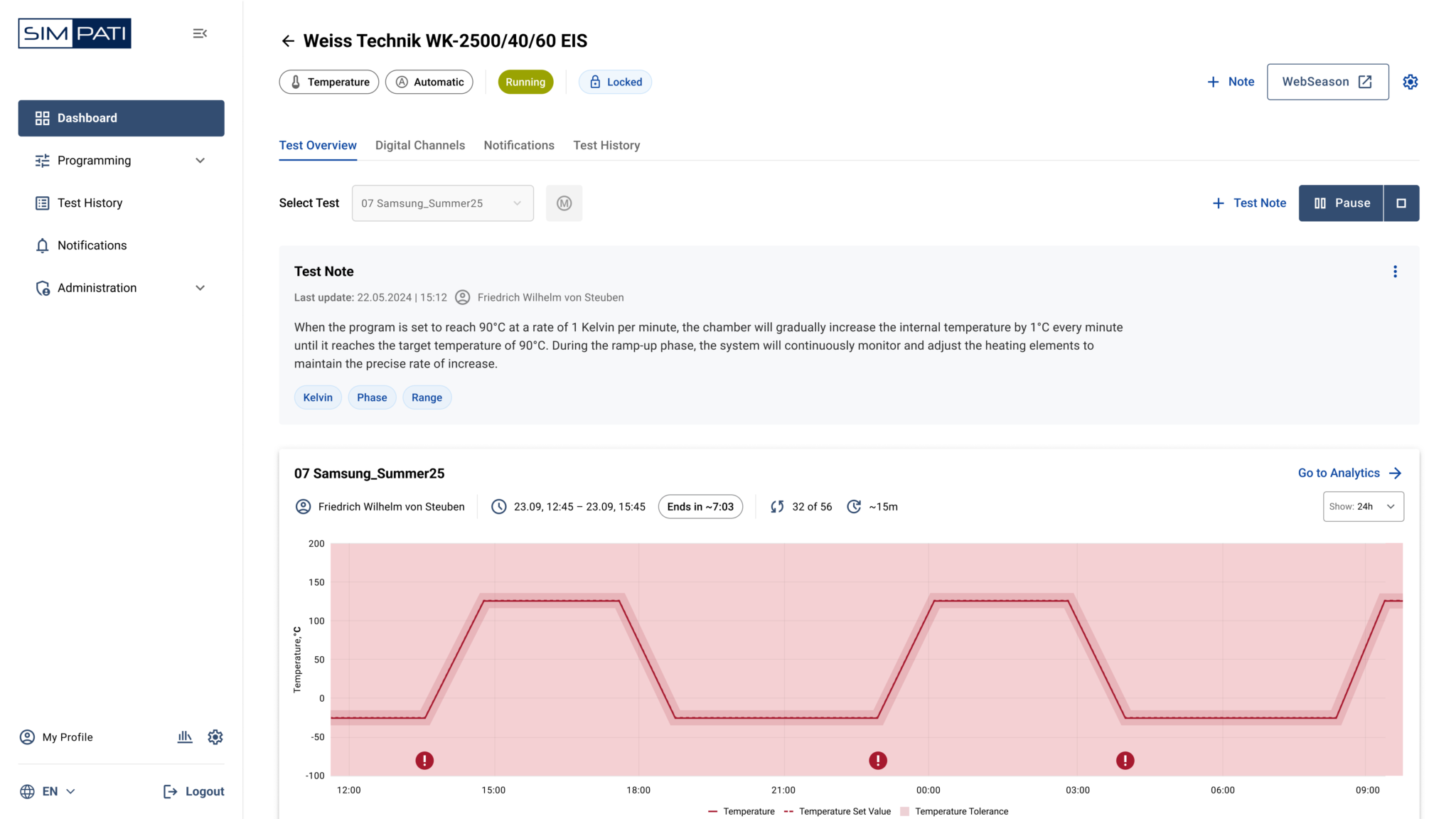Add a chamber Note
This screenshot has width=1456, height=819.
[1231, 82]
